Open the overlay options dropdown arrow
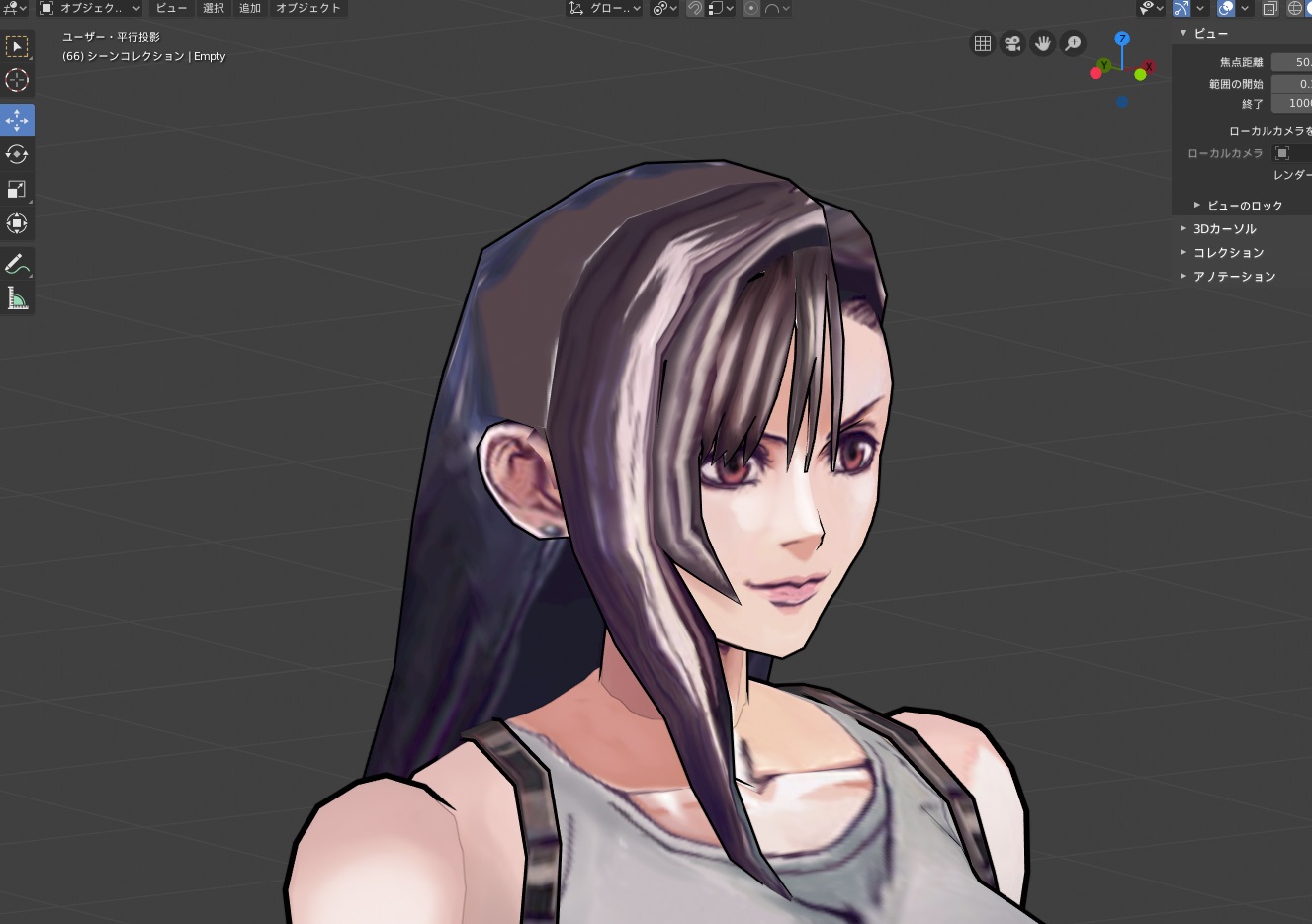Screen dimensions: 1312x924 (x=1245, y=8)
